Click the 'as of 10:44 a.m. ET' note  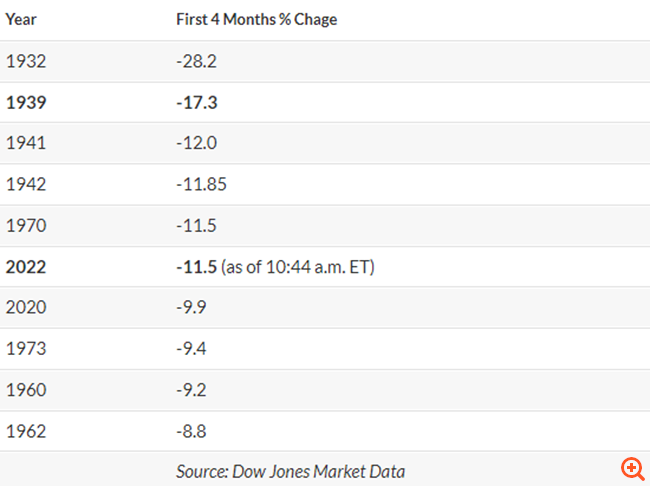[298, 267]
